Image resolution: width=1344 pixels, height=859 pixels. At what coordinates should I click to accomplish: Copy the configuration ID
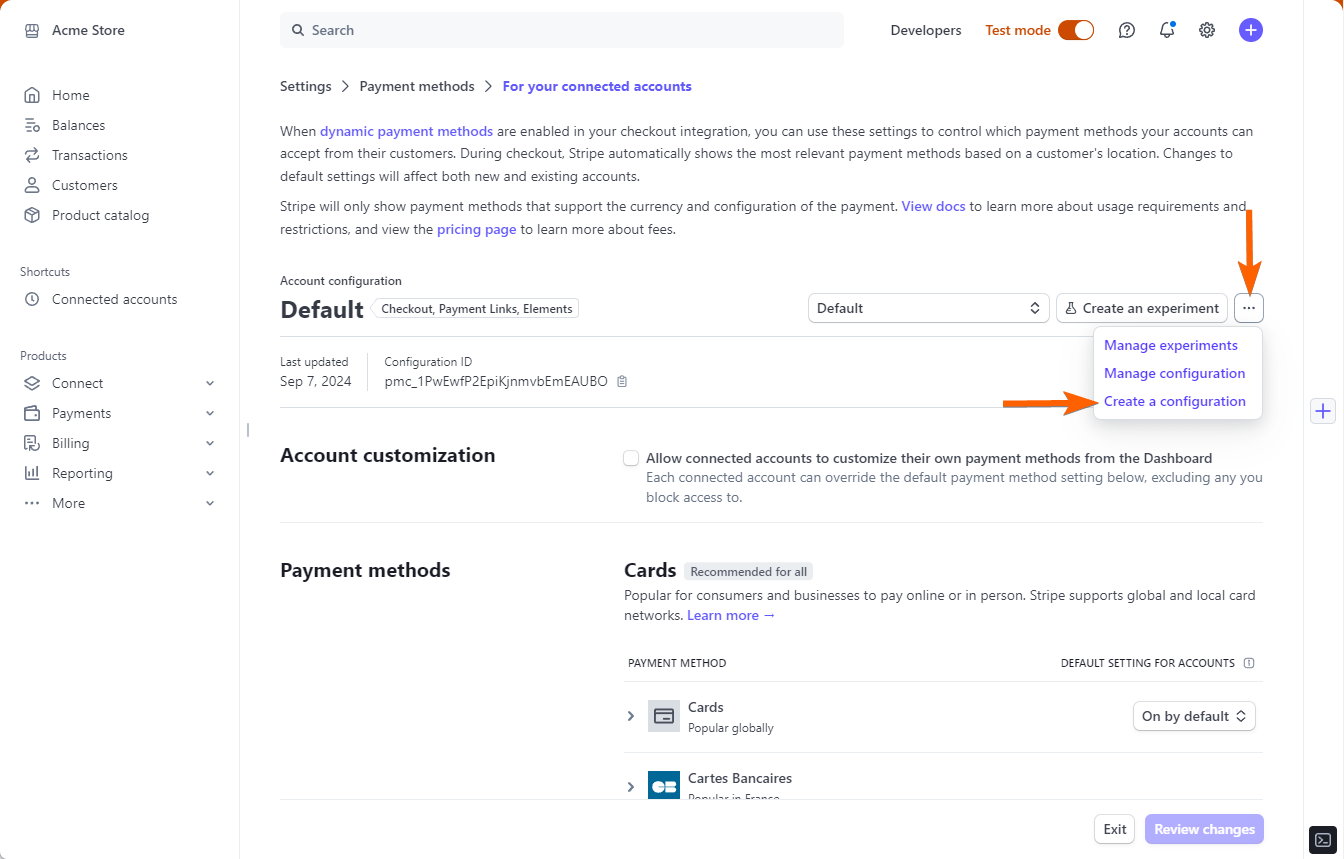tap(622, 381)
